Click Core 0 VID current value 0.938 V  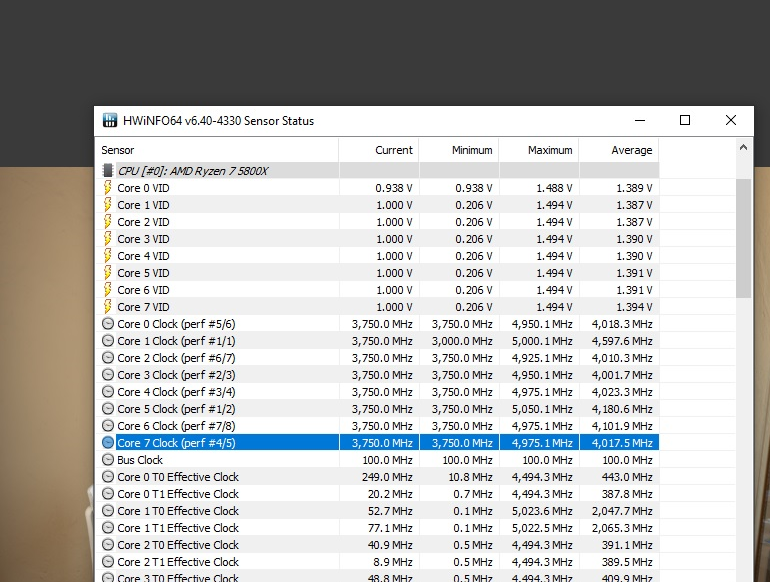coord(394,188)
